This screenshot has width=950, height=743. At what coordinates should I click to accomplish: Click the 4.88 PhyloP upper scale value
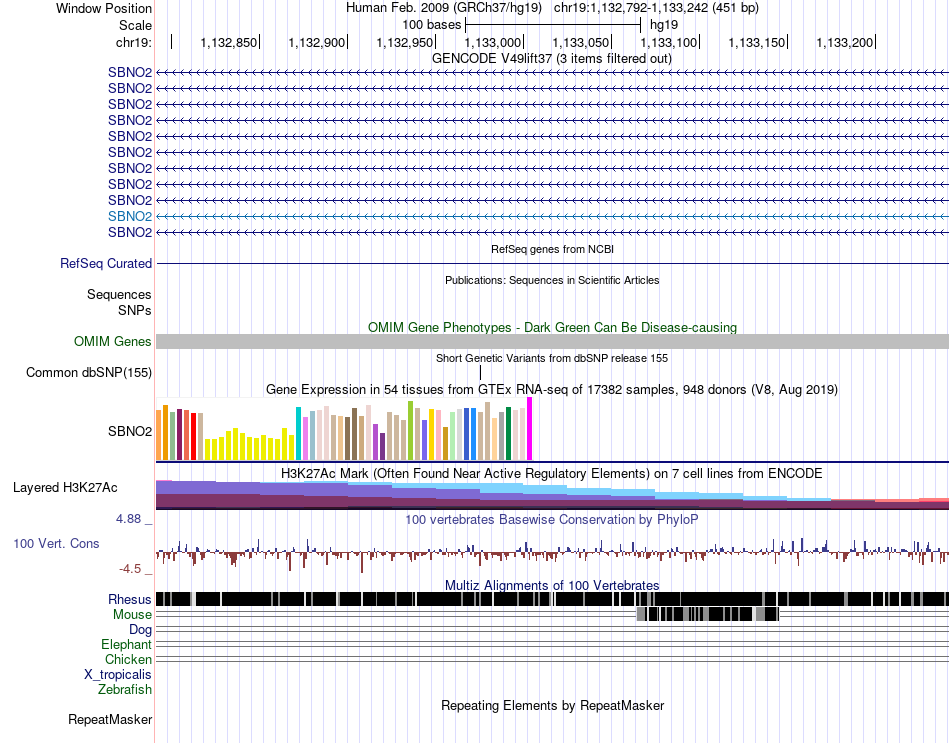pos(128,519)
